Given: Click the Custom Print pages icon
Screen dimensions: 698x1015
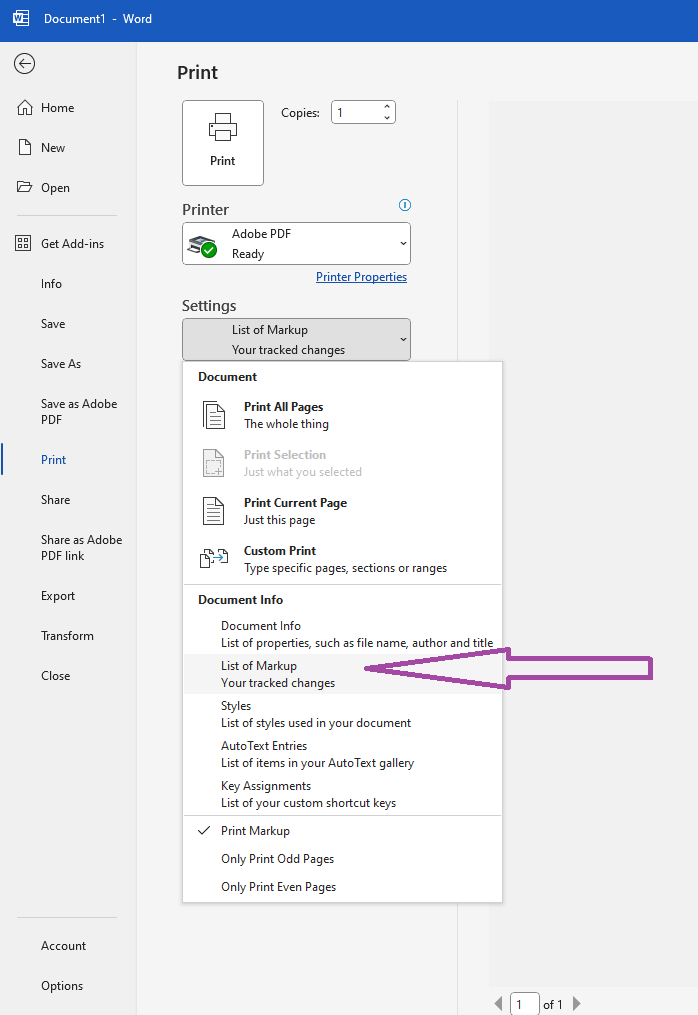Looking at the screenshot, I should pyautogui.click(x=214, y=558).
